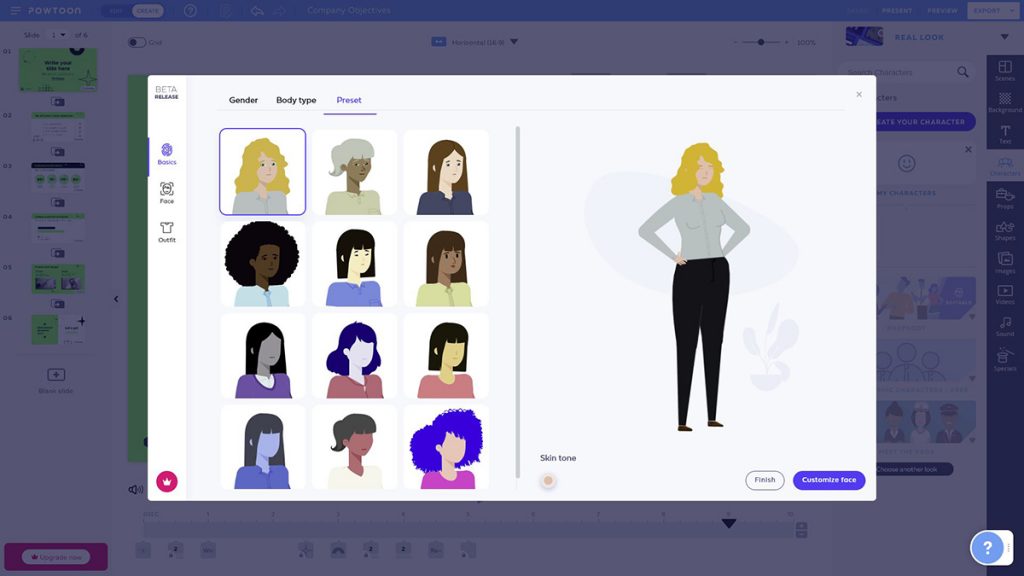1024x576 pixels.
Task: Open the Props panel icon
Action: coord(1005,198)
